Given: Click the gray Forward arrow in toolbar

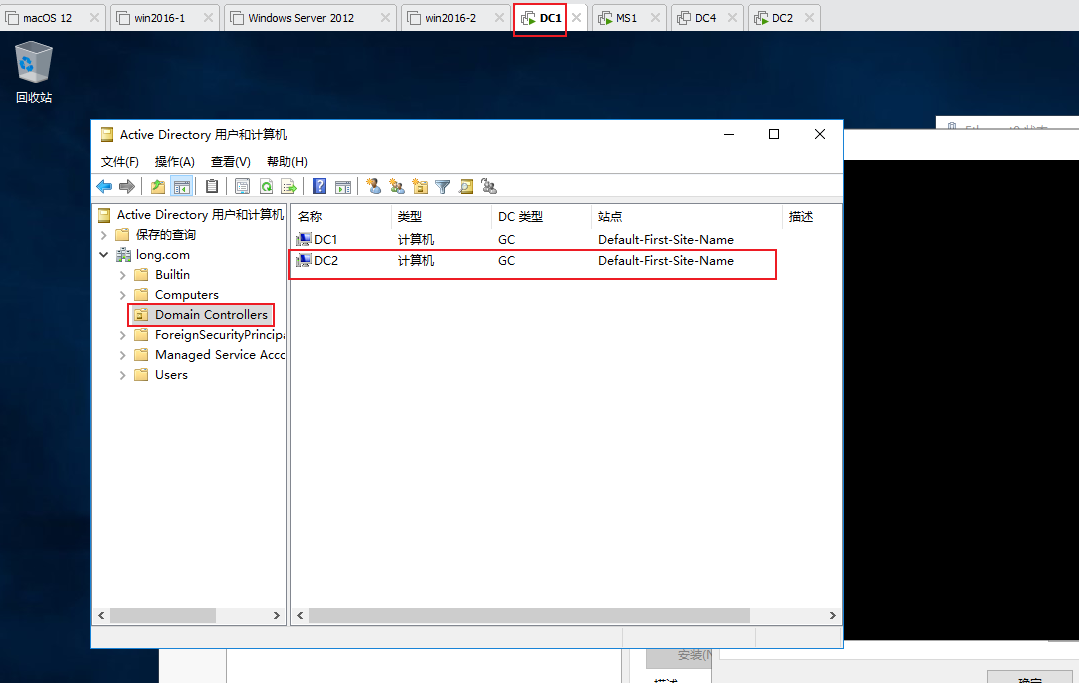Looking at the screenshot, I should 127,186.
